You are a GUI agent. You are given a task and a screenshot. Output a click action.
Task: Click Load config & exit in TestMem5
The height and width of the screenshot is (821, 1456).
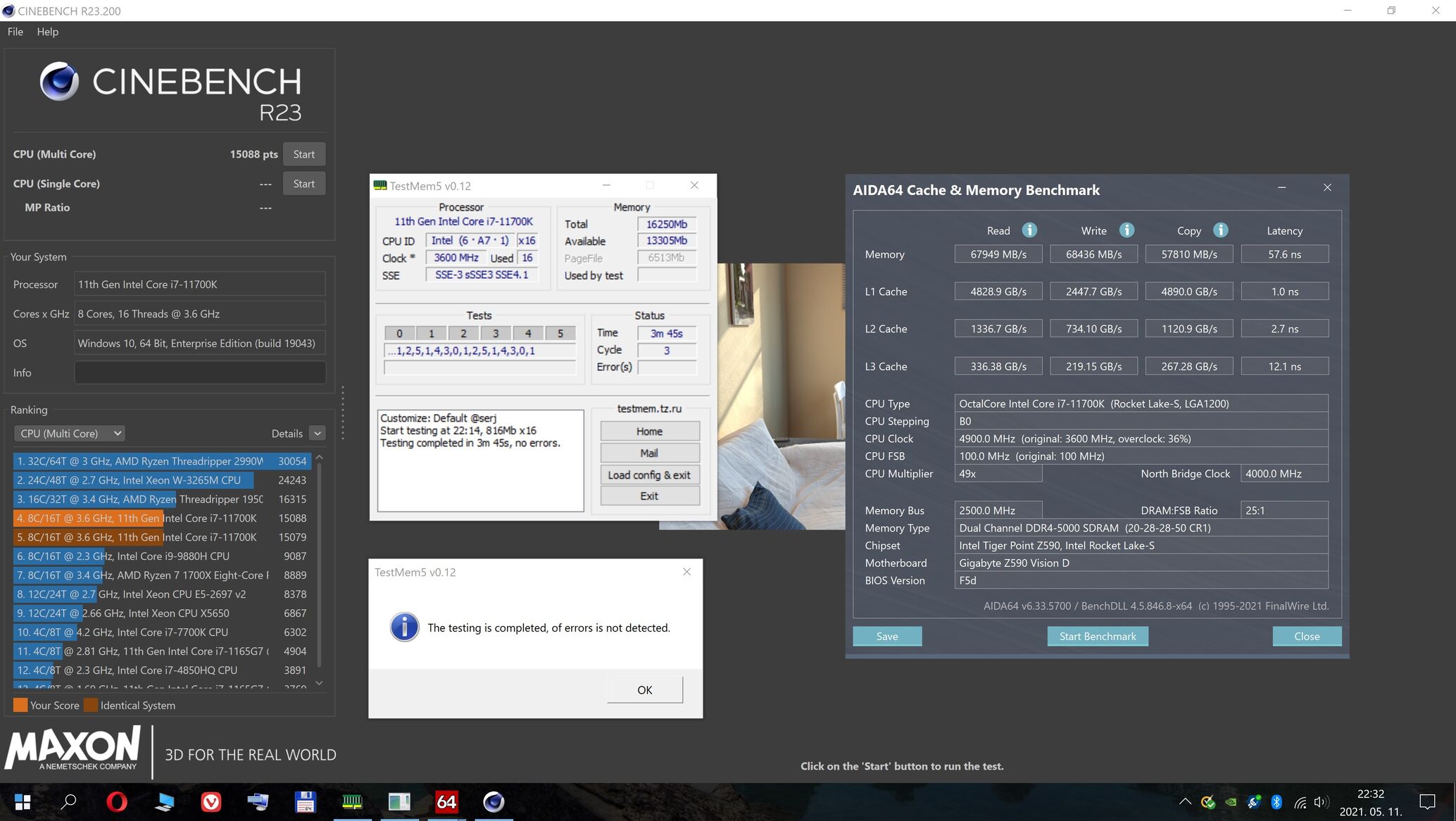pos(649,475)
